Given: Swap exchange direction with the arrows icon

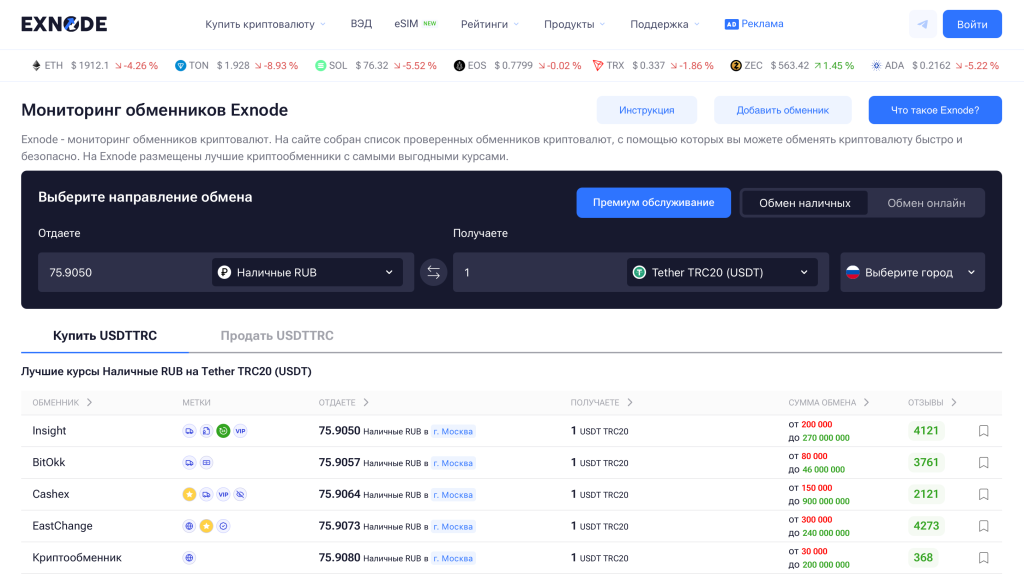Looking at the screenshot, I should (x=434, y=272).
